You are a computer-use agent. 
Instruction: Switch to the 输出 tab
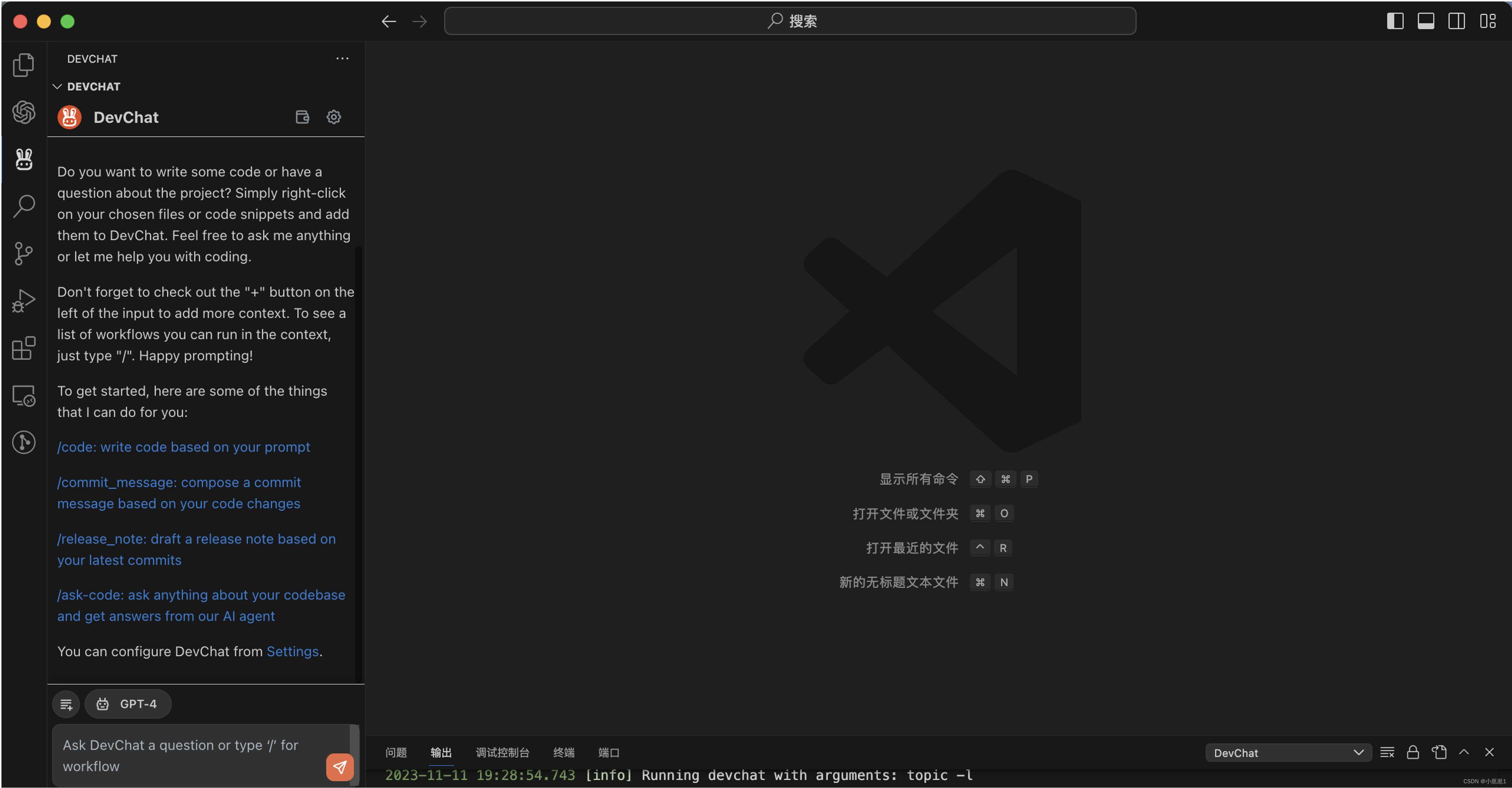[441, 752]
